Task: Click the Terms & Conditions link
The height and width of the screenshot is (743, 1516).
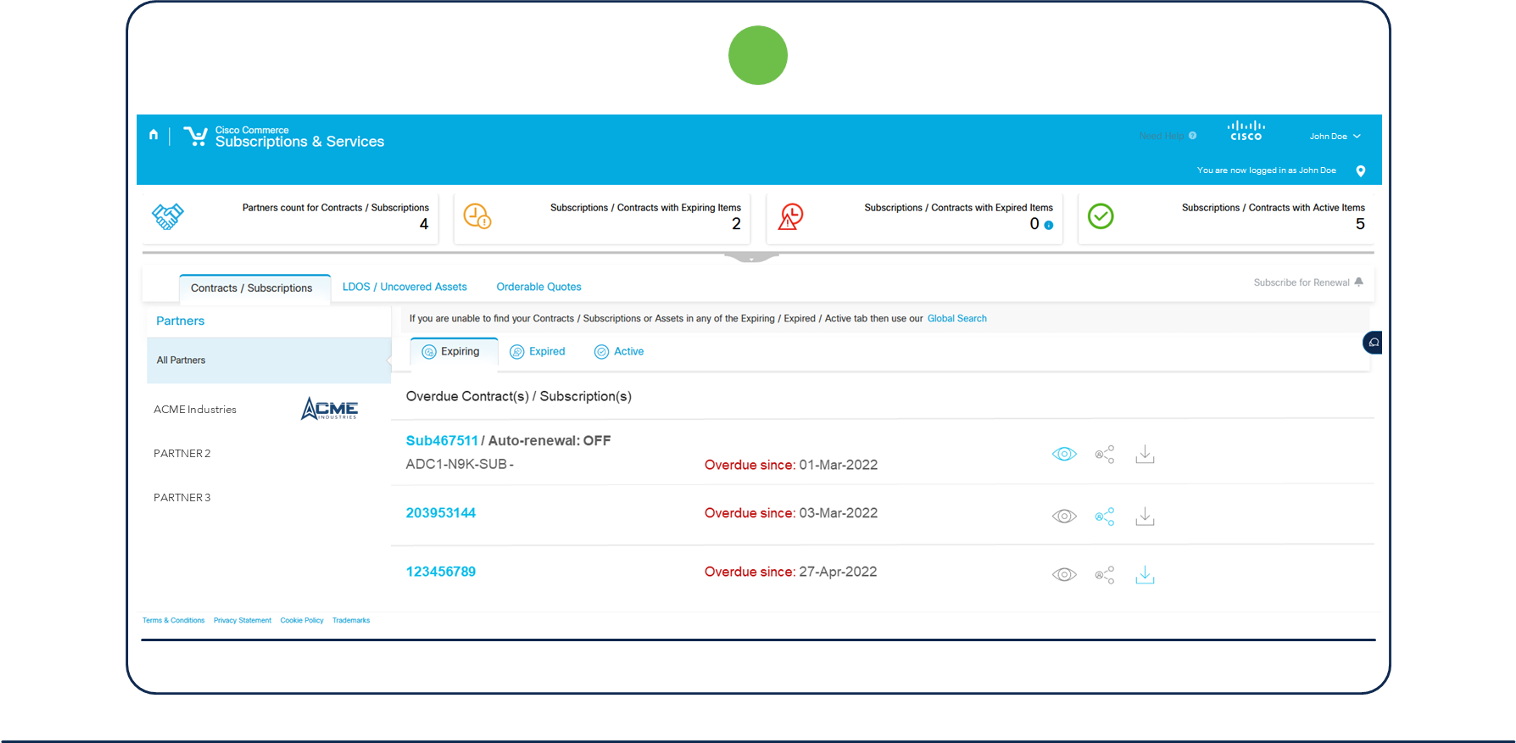Action: [173, 620]
